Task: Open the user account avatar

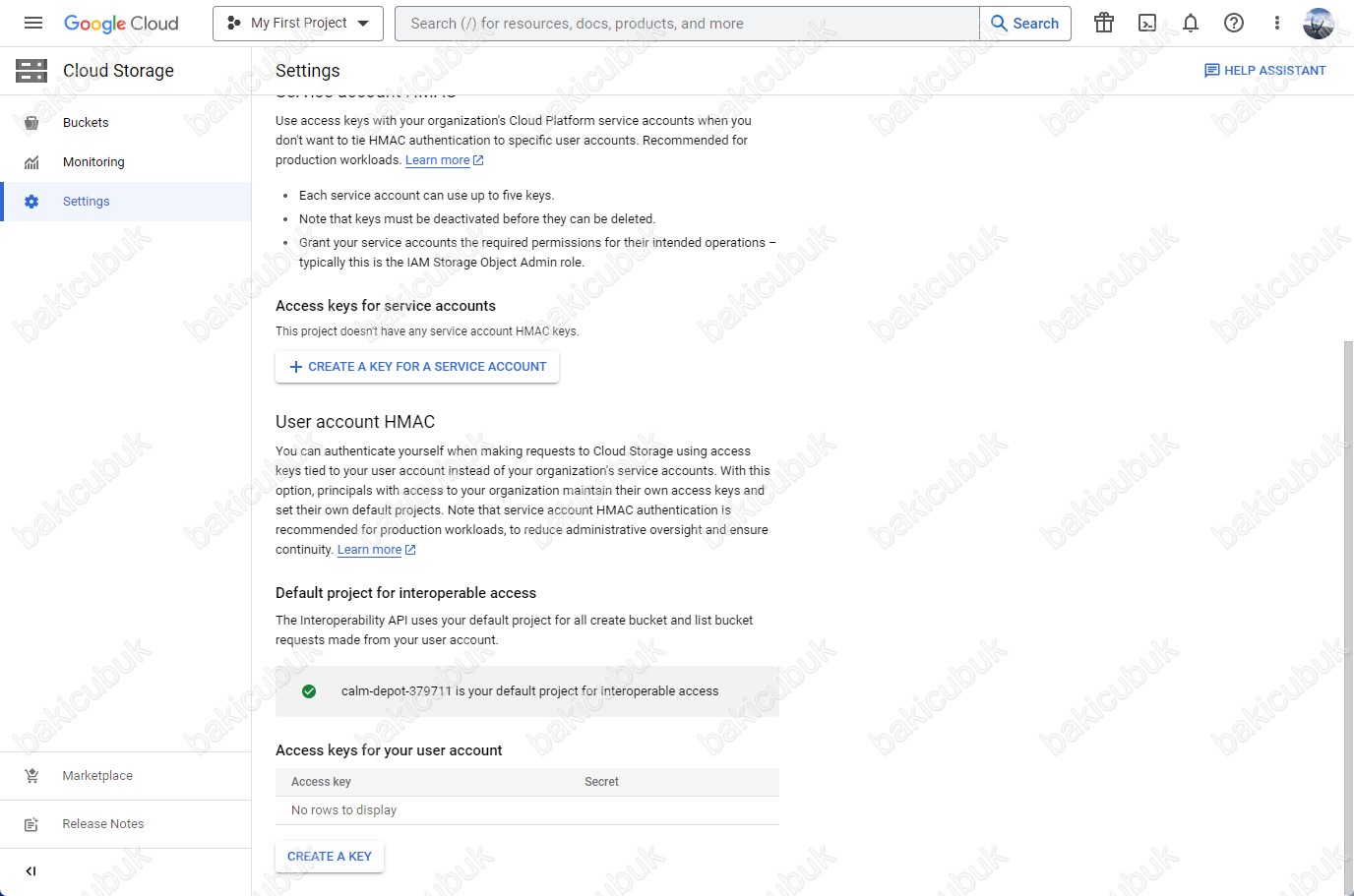Action: coord(1319,23)
